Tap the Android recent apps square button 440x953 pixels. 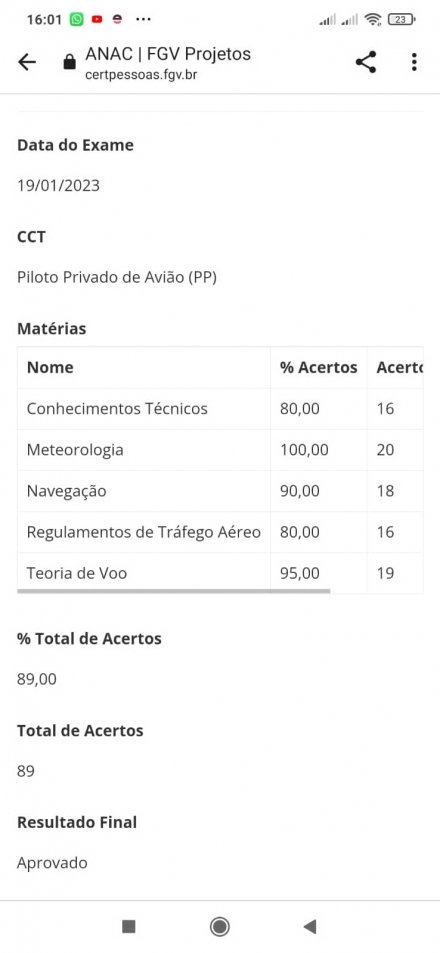(x=128, y=926)
